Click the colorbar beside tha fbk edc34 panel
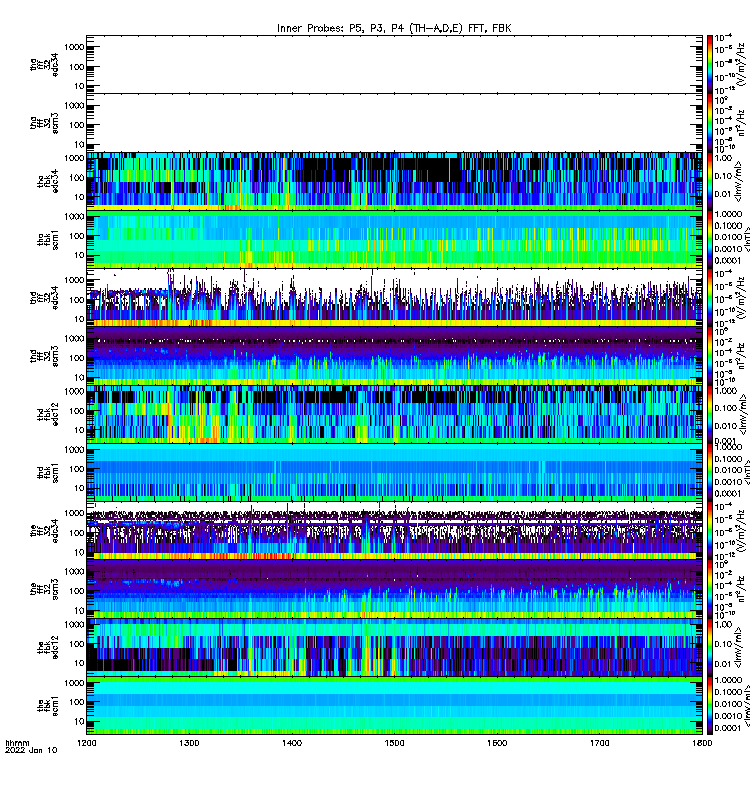 coord(710,181)
